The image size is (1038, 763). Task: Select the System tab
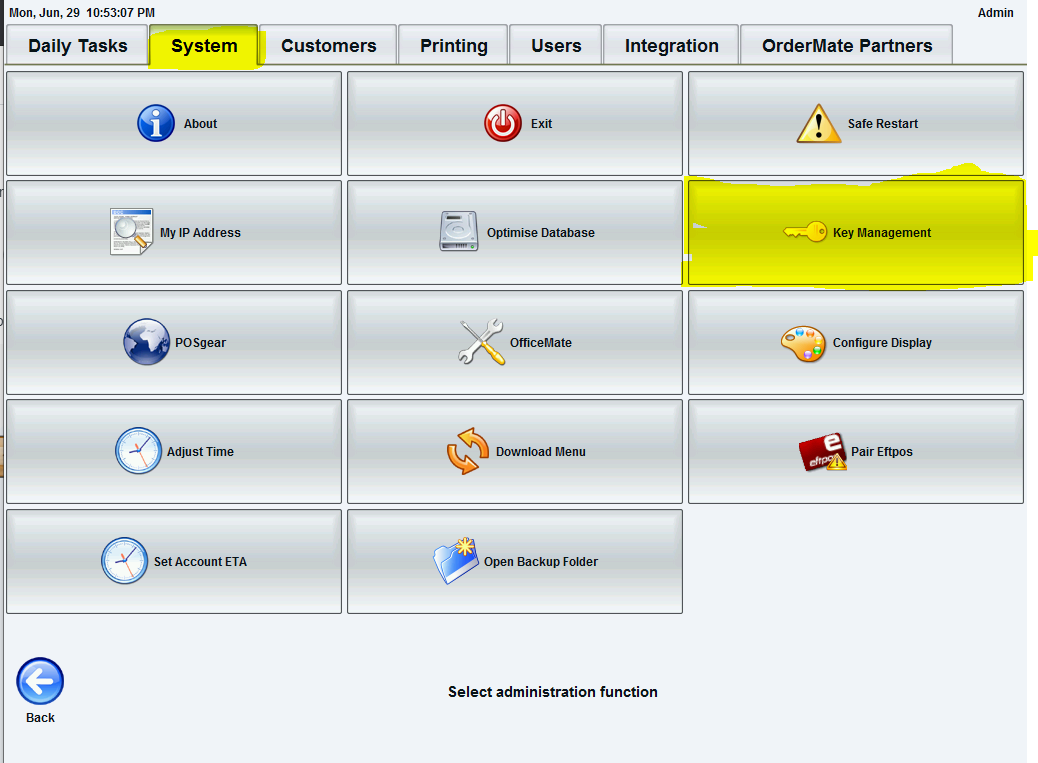pos(204,46)
